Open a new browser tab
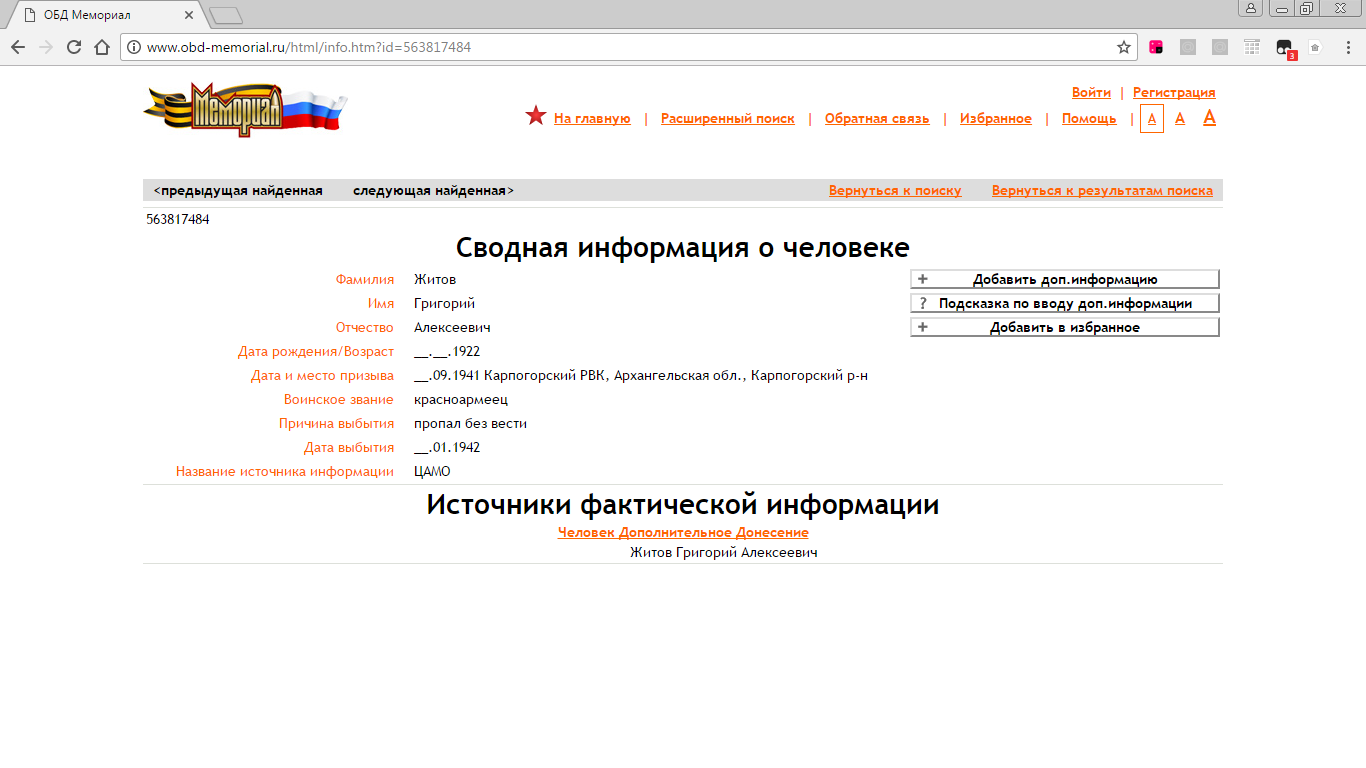 (227, 15)
